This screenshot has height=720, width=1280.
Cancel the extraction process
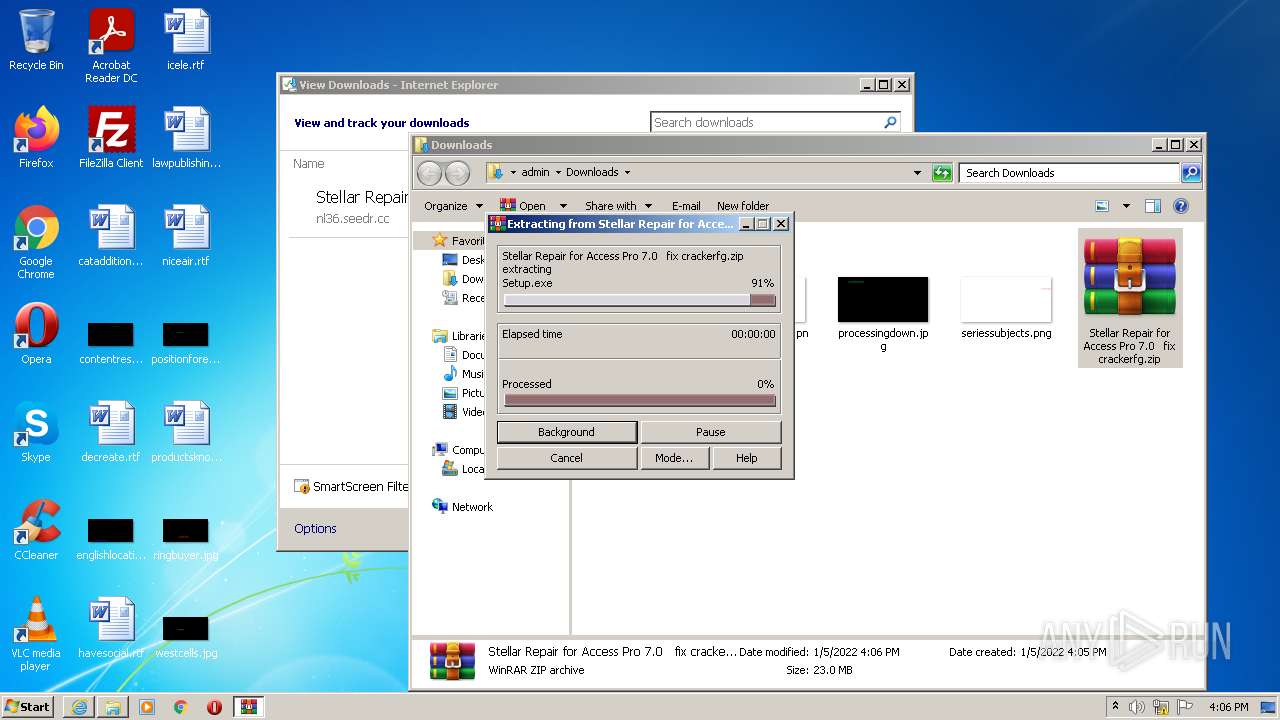coord(566,458)
